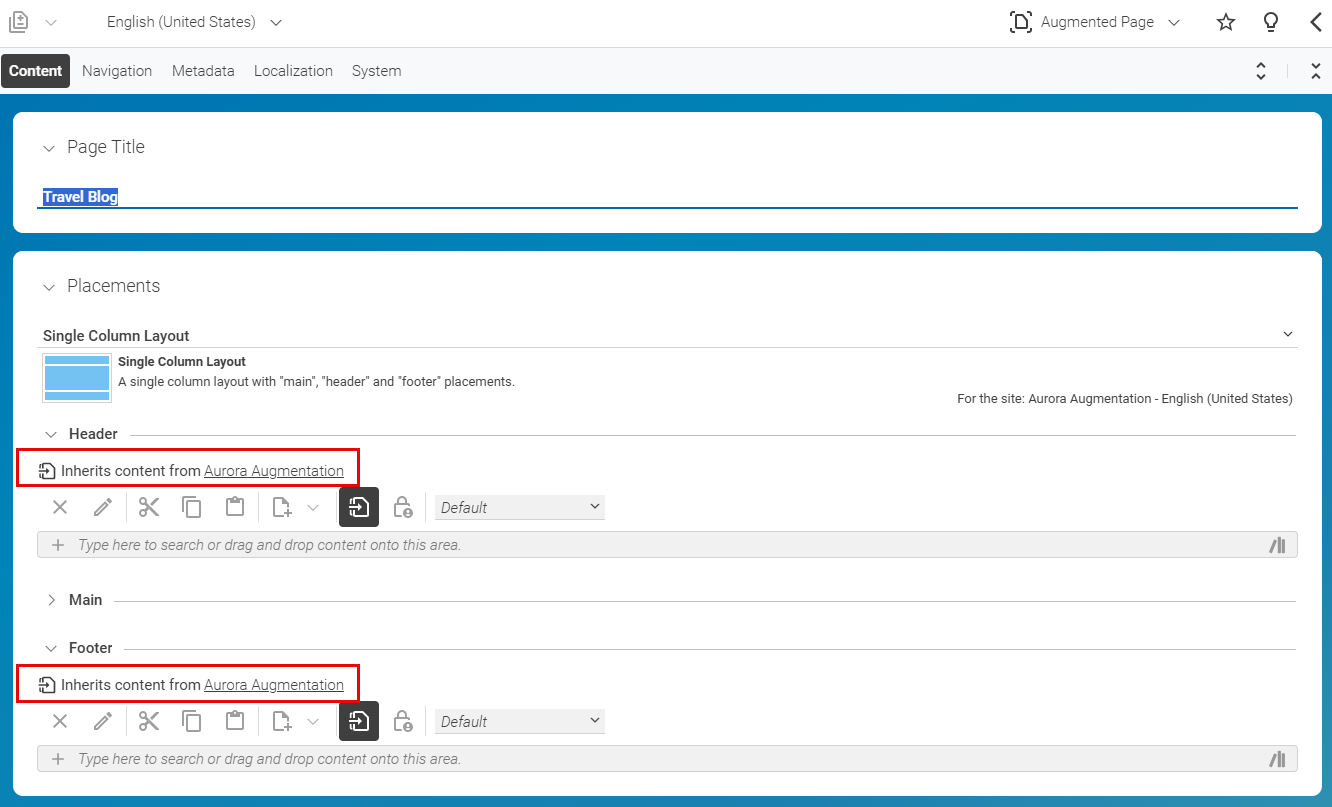1332x807 pixels.
Task: Follow the Aurora Augmentation link under Header
Action: click(274, 470)
